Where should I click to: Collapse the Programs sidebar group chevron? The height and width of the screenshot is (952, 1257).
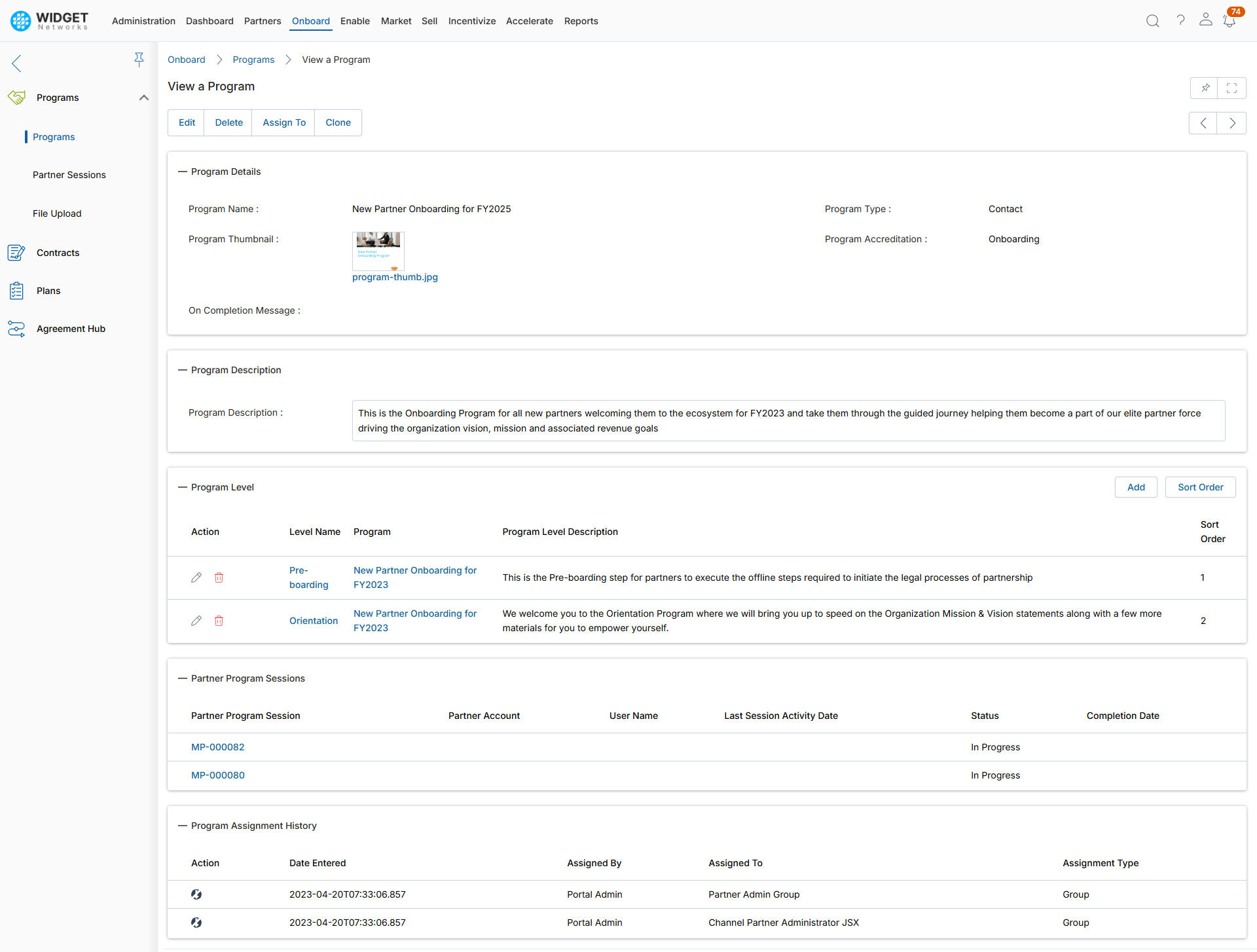tap(144, 98)
